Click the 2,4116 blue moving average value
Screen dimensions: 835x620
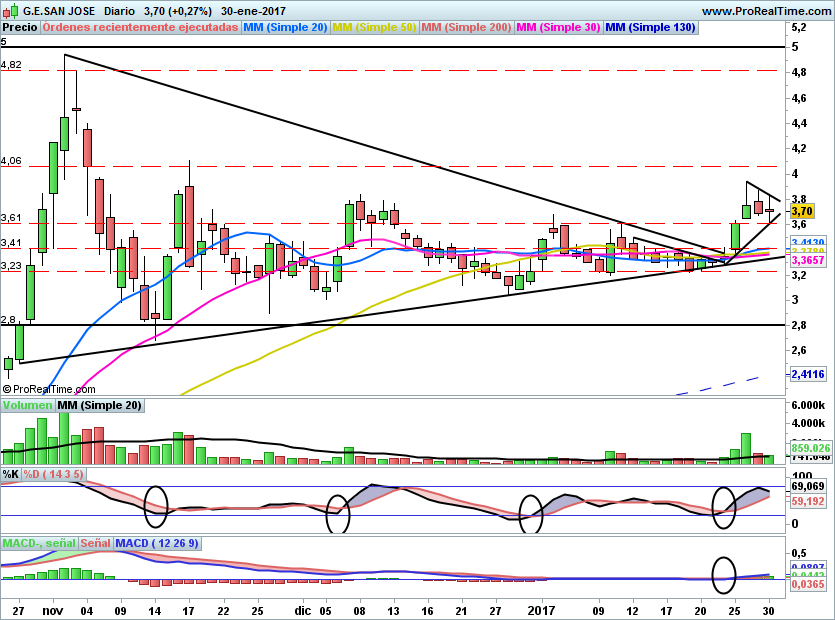pos(808,374)
